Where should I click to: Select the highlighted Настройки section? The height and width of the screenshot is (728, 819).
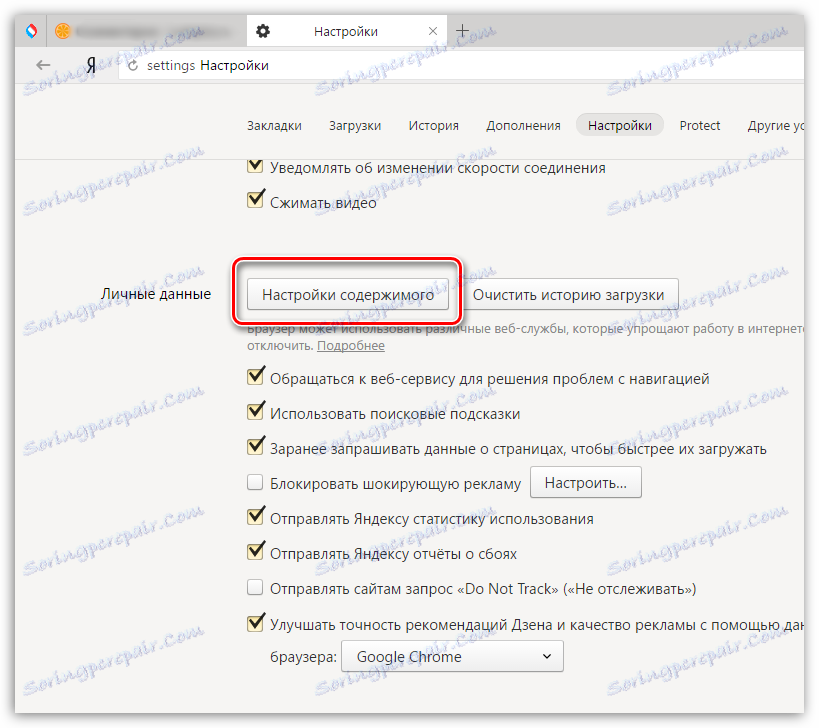tap(619, 125)
